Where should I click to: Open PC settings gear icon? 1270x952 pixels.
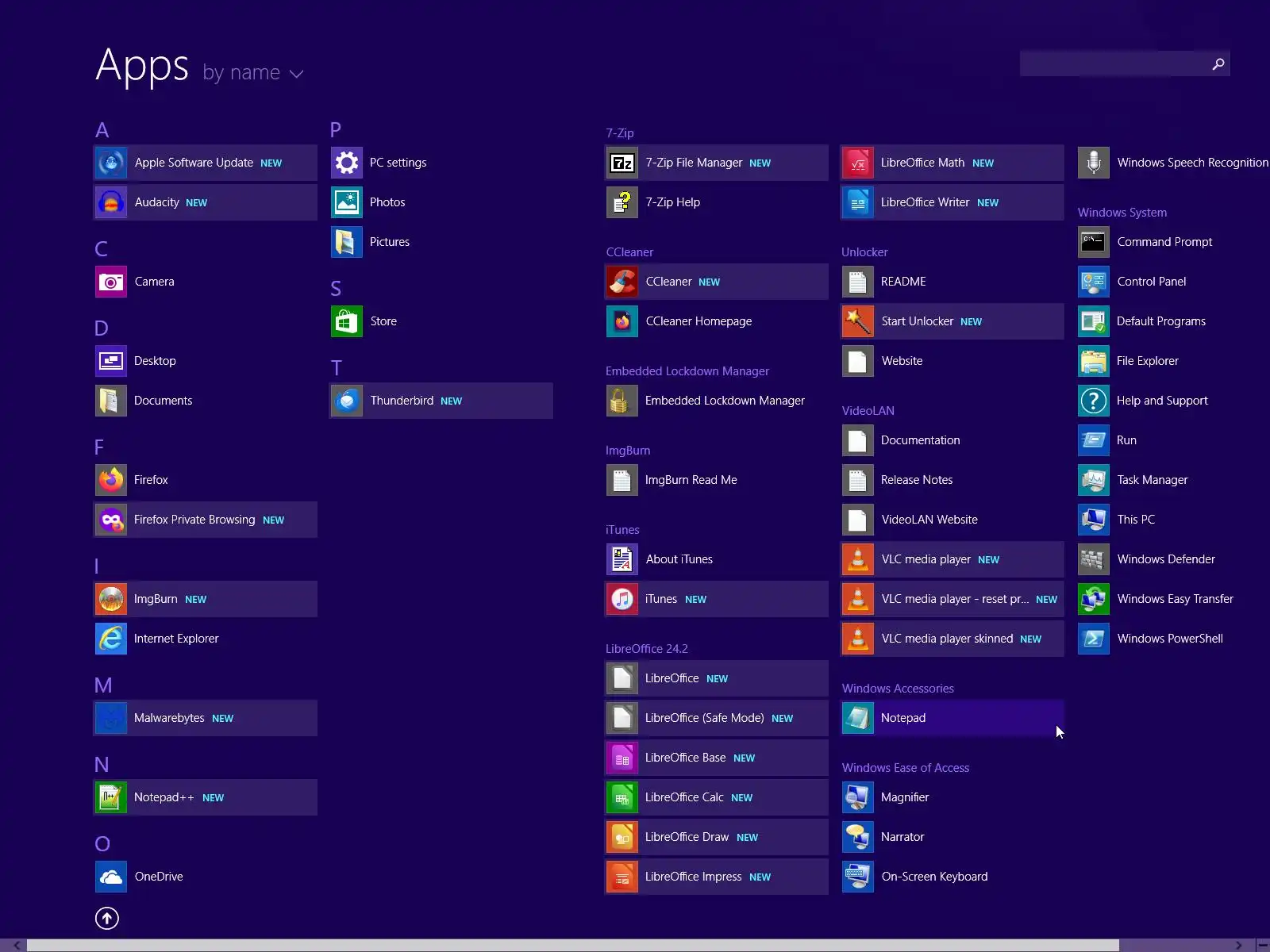[x=347, y=163]
